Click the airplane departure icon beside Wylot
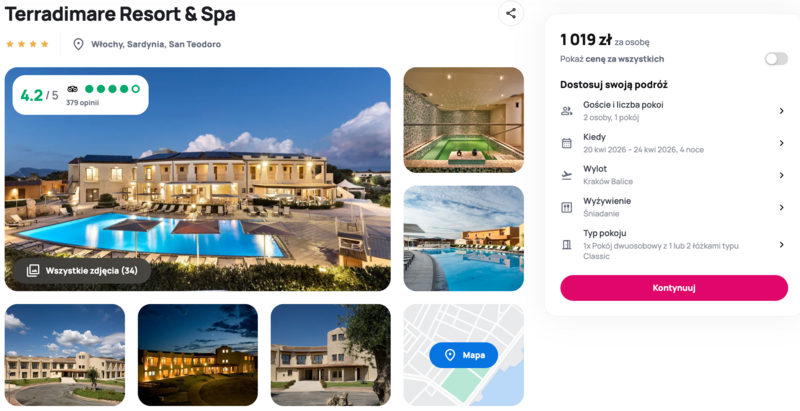 pyautogui.click(x=566, y=175)
